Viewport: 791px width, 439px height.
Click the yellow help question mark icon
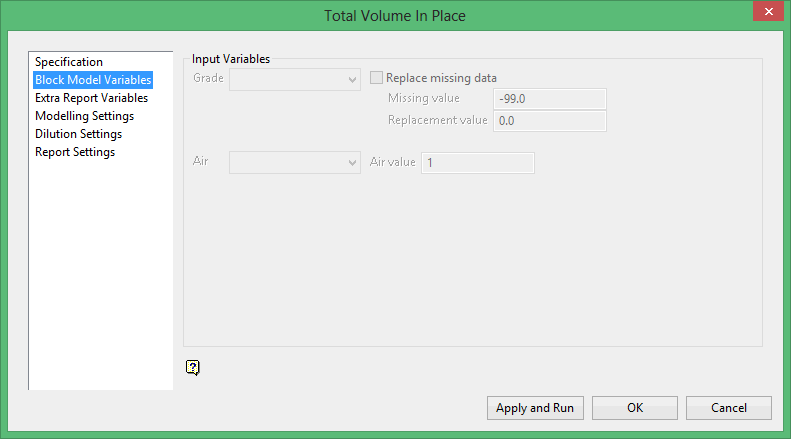click(x=193, y=367)
